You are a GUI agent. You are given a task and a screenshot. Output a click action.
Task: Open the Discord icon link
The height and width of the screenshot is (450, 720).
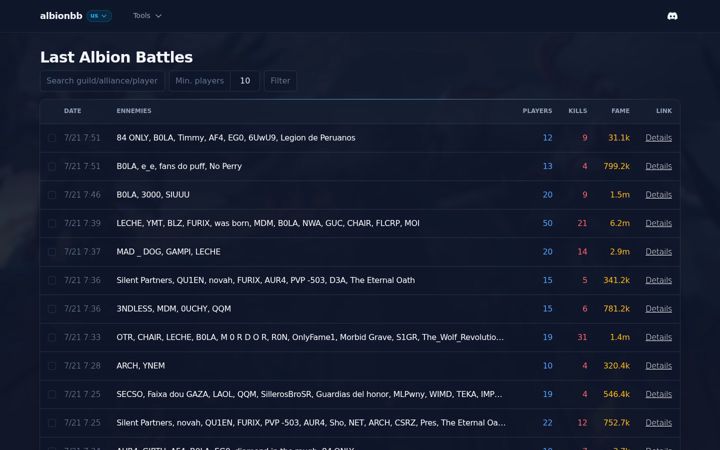coord(672,16)
